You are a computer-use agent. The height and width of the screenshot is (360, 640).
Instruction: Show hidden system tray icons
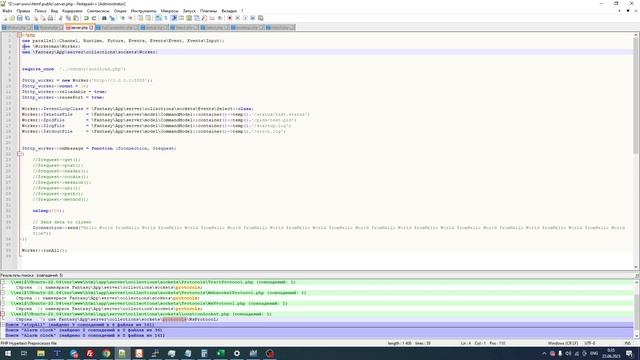[x=544, y=353]
